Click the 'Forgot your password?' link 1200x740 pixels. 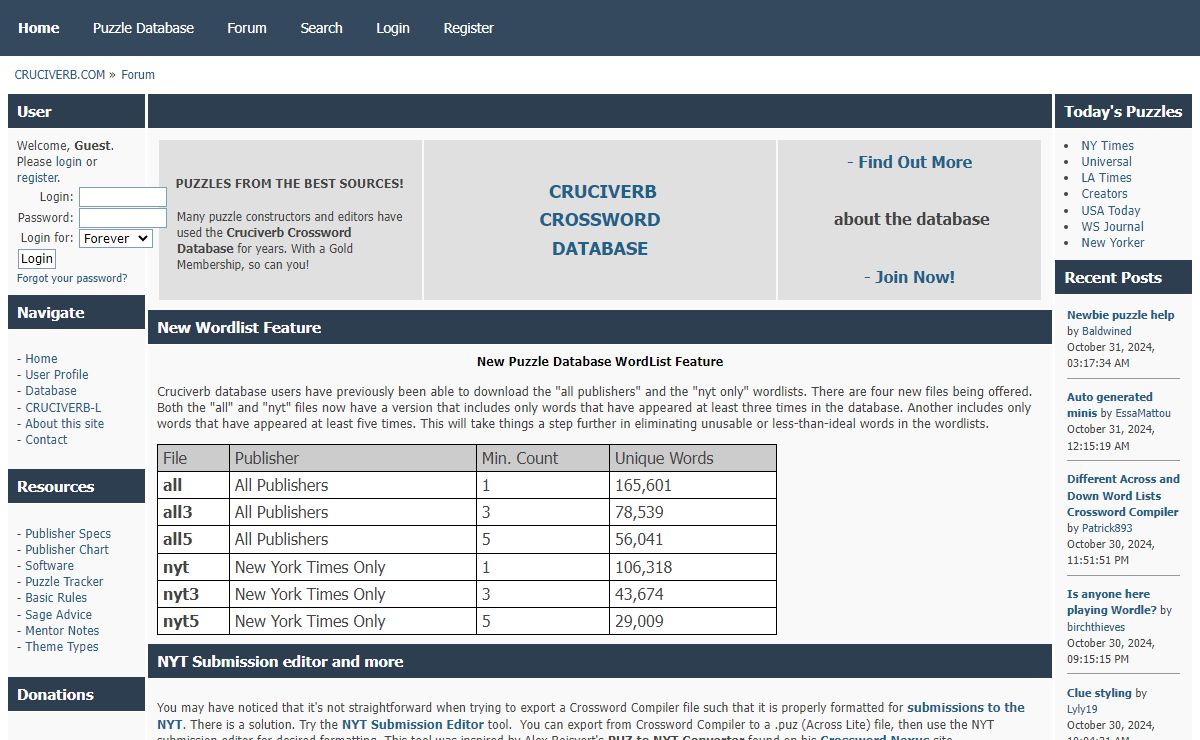coord(72,278)
